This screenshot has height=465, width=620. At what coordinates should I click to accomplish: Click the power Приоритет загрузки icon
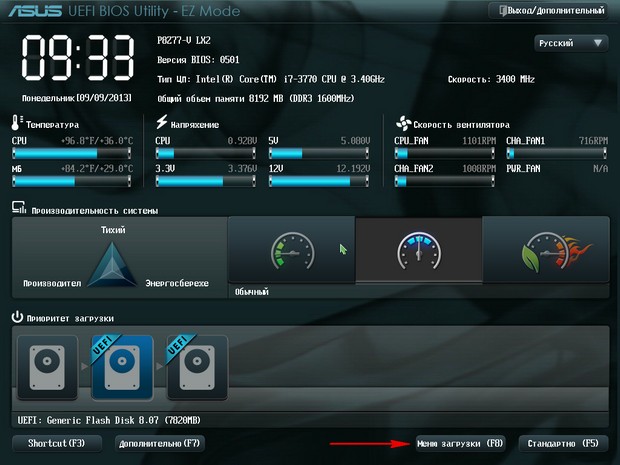click(x=17, y=317)
